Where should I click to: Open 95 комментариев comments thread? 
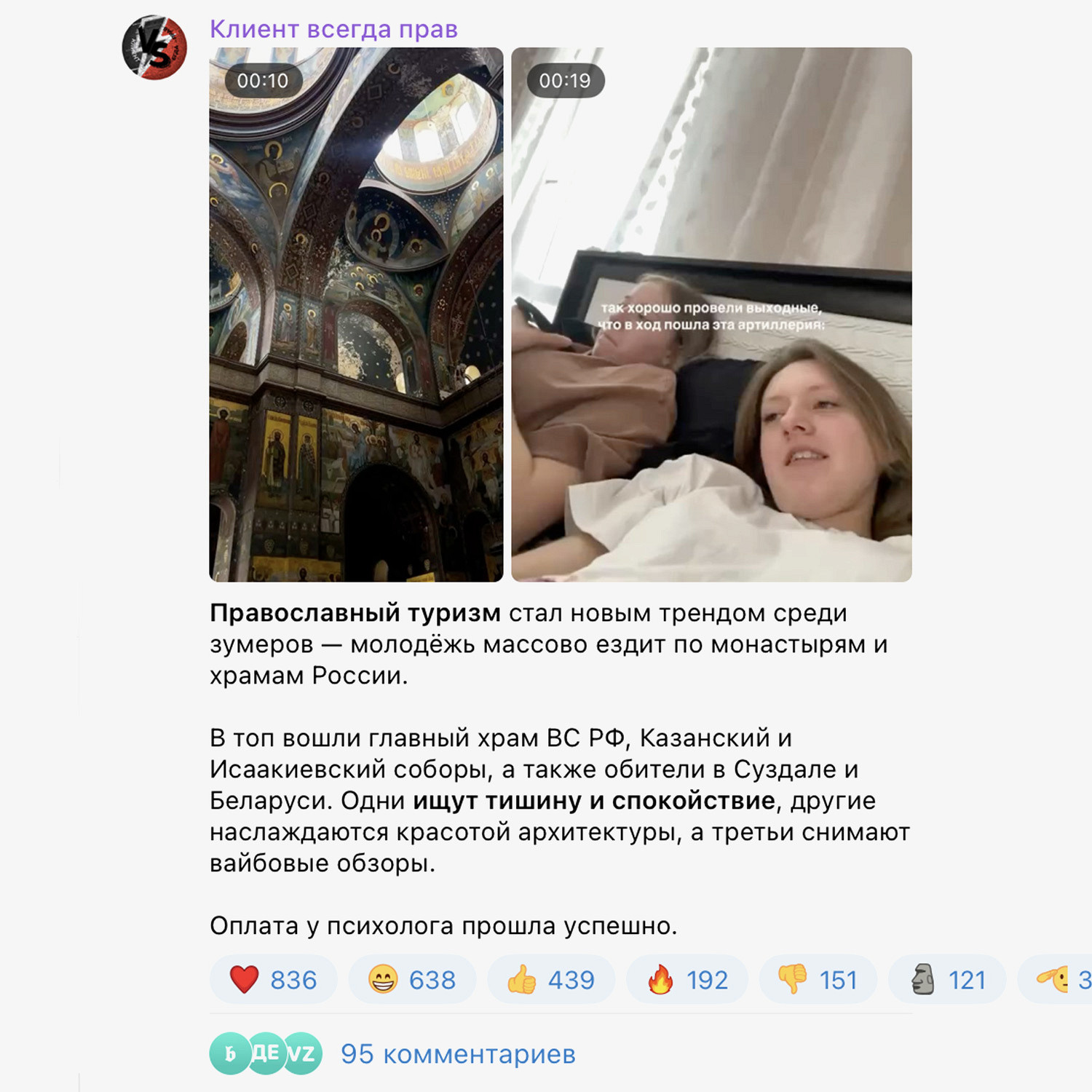point(458,1053)
